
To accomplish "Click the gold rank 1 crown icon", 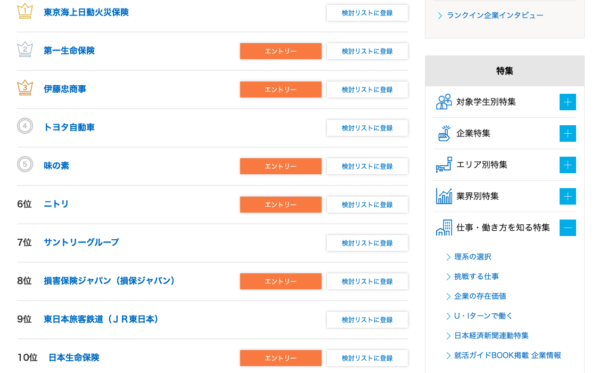I will (x=25, y=11).
